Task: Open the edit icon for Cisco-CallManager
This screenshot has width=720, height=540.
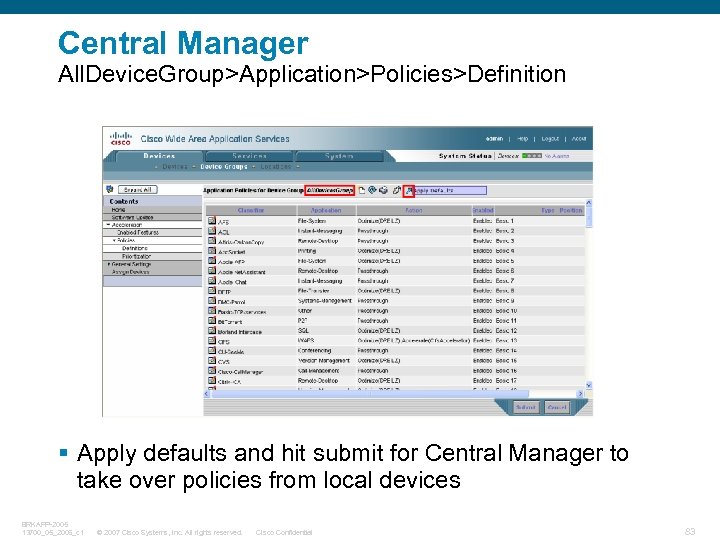Action: [x=212, y=371]
